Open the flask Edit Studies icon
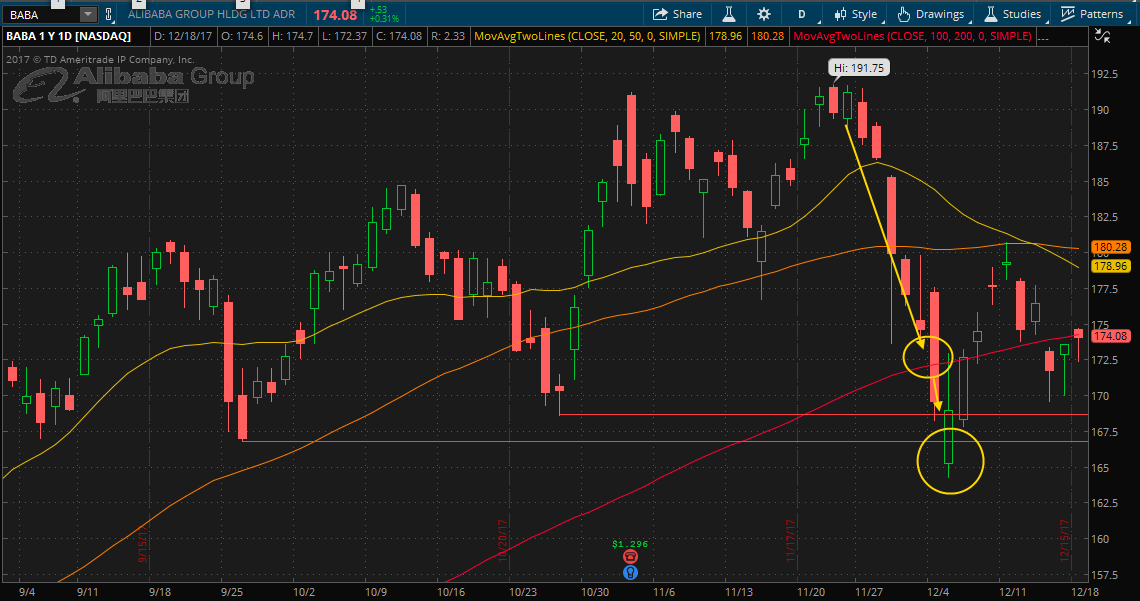This screenshot has height=601, width=1140. point(728,14)
